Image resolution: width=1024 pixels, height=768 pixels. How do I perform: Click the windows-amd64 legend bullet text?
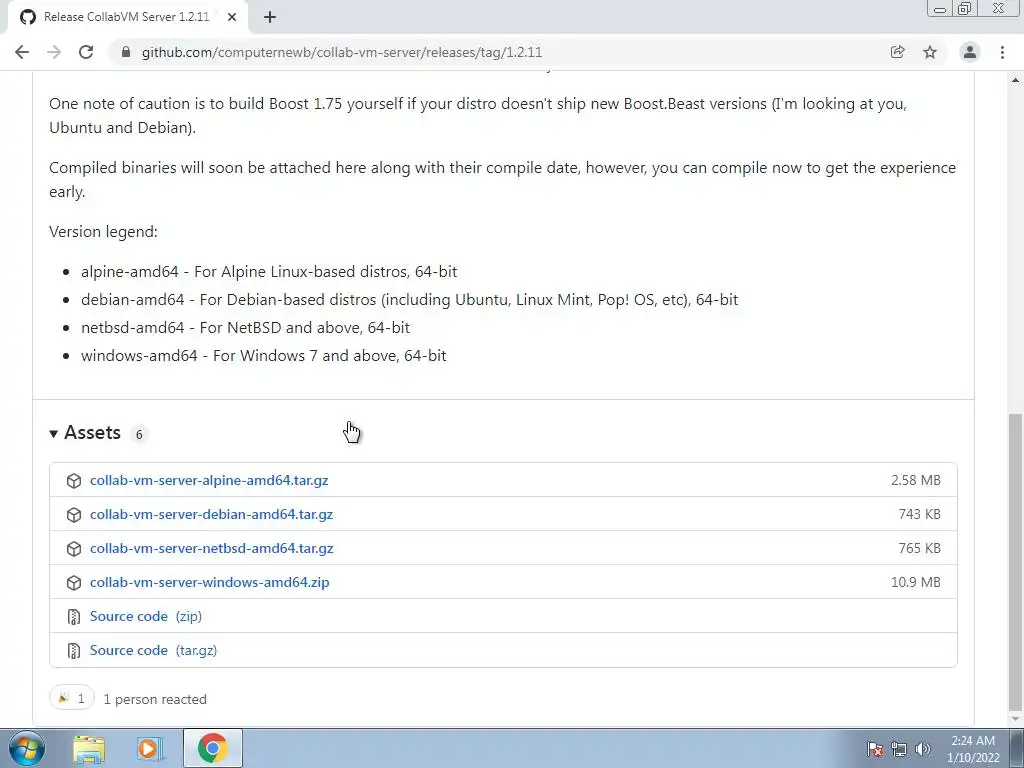(264, 355)
